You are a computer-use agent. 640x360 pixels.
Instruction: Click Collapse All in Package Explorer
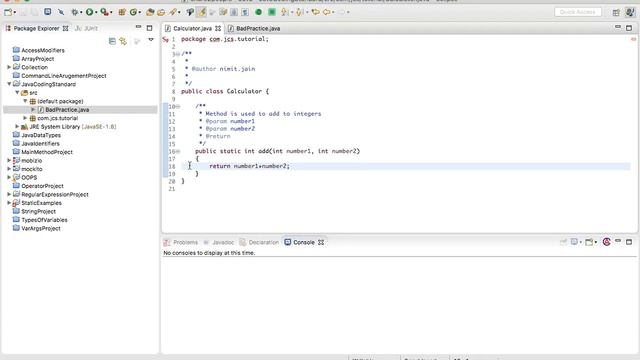pos(112,41)
